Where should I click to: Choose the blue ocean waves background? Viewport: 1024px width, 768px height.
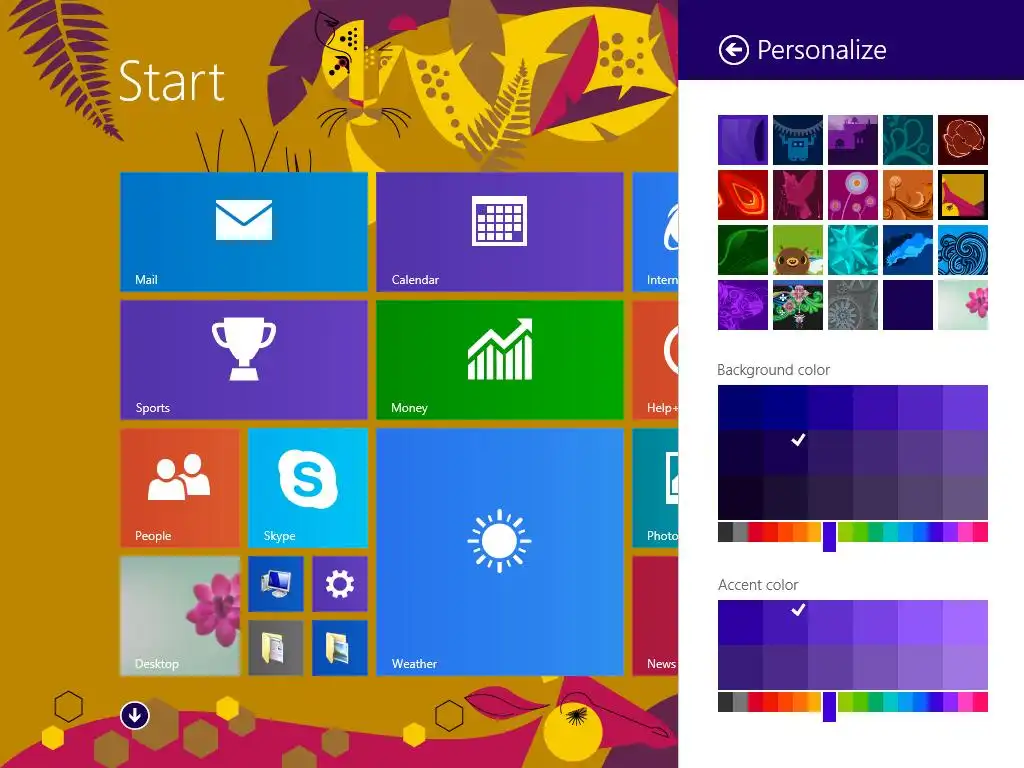point(963,250)
